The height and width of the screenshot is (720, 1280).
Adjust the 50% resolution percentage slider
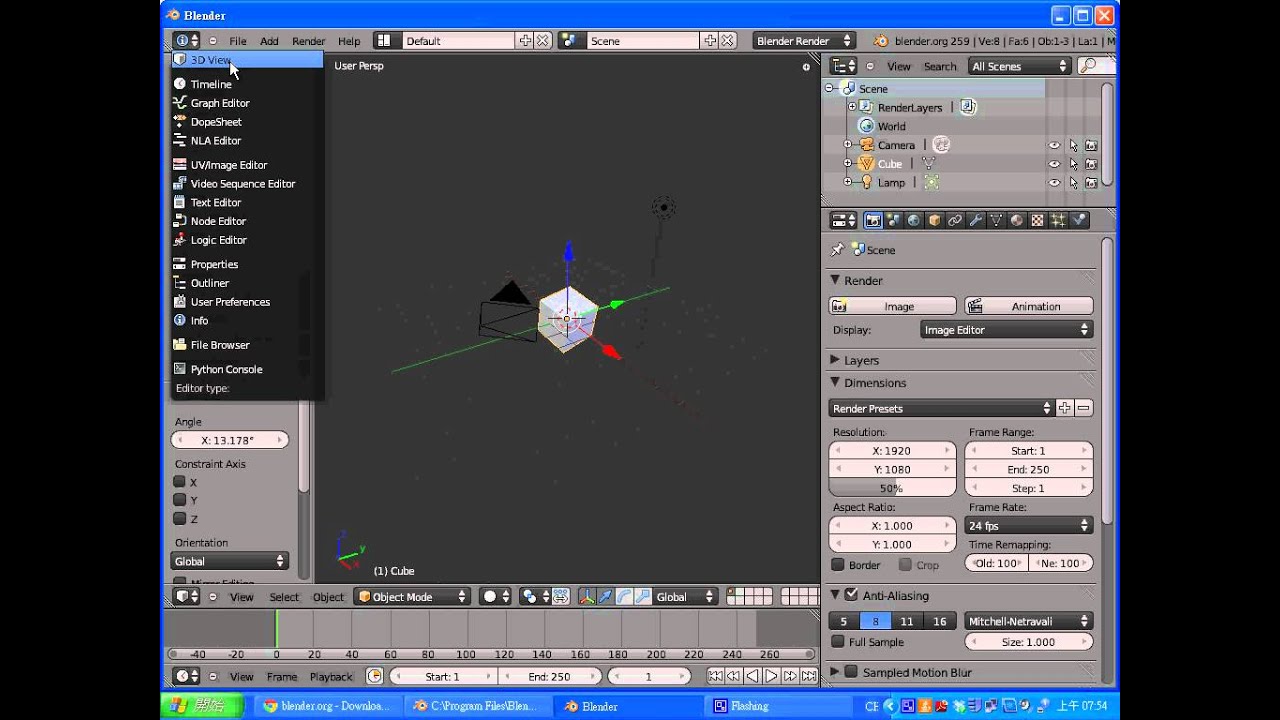point(892,488)
